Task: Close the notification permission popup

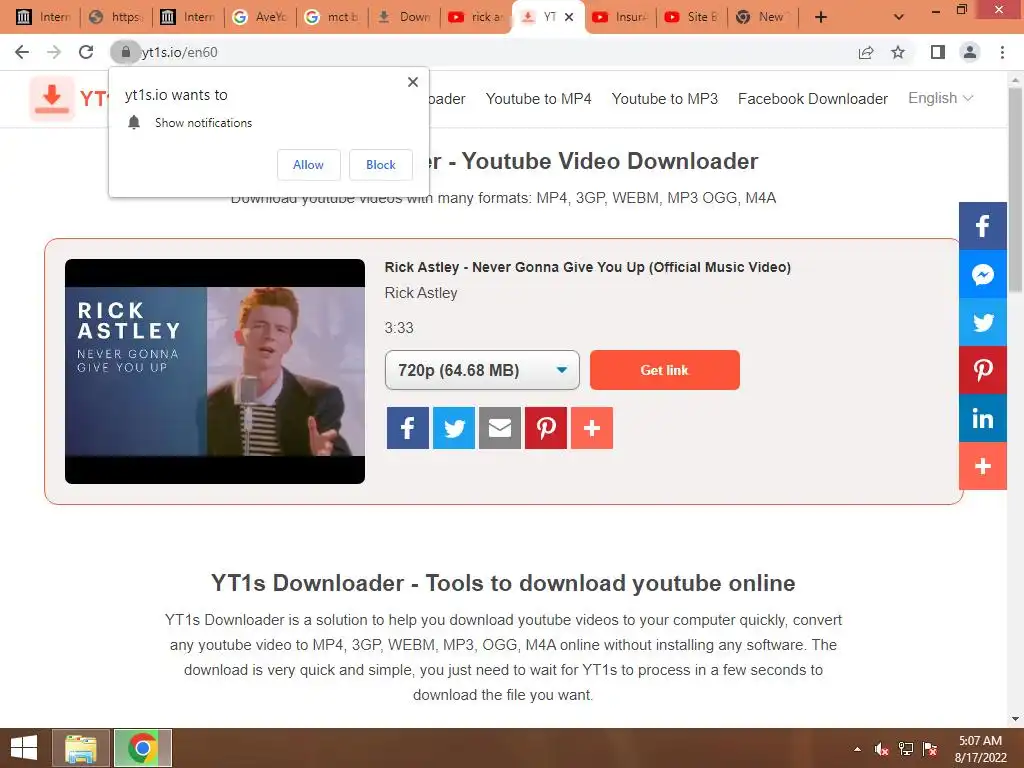Action: coord(413,82)
